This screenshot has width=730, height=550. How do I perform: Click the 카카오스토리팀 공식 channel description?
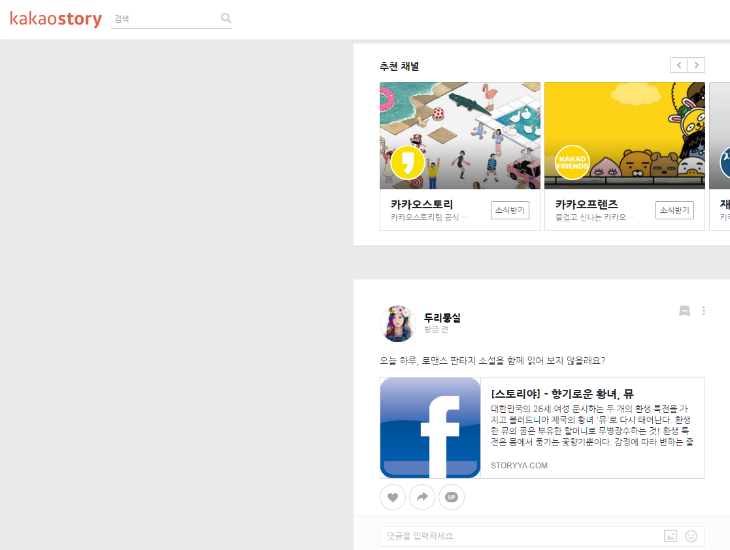pos(429,217)
